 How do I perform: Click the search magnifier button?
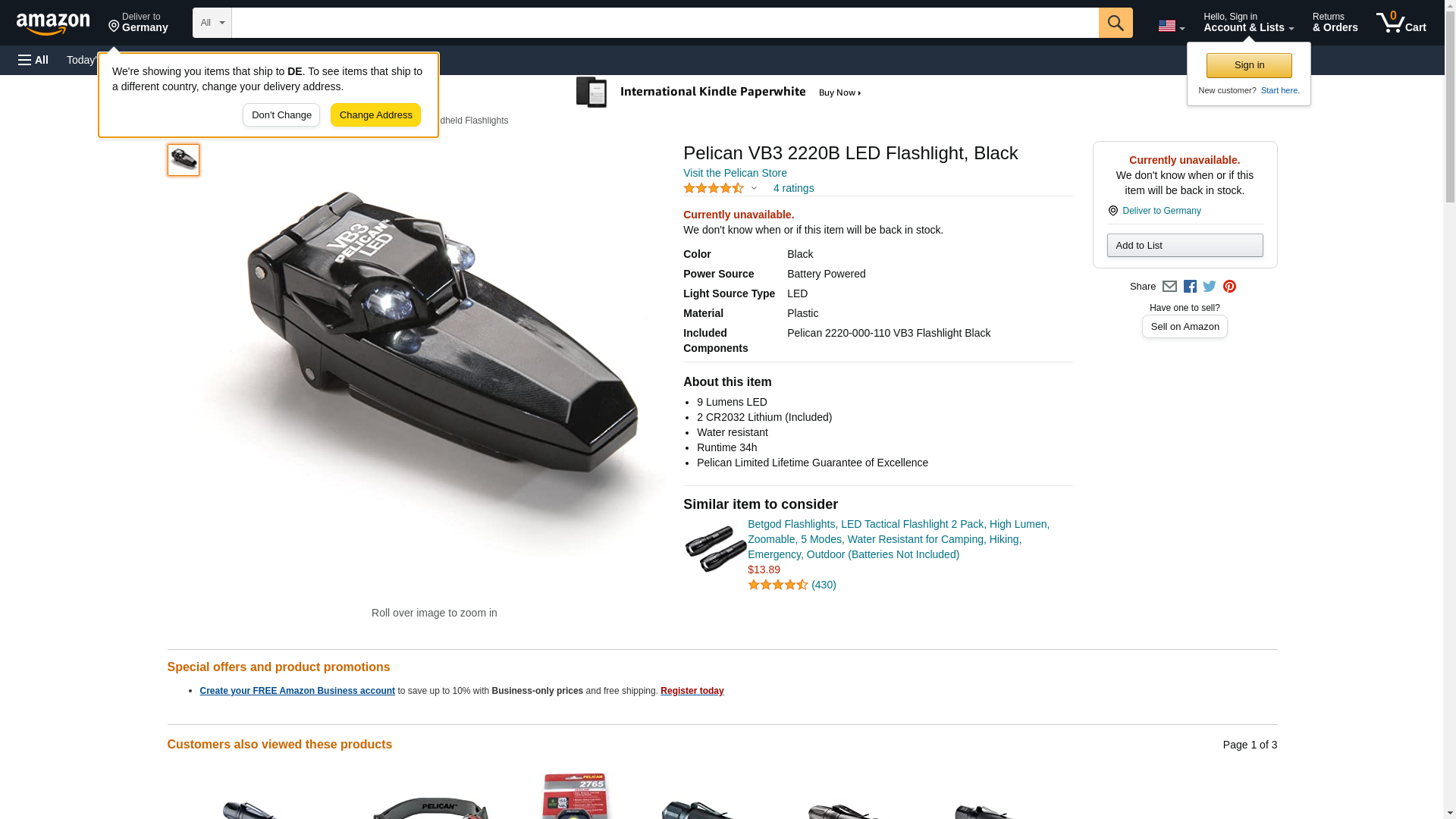click(1115, 23)
